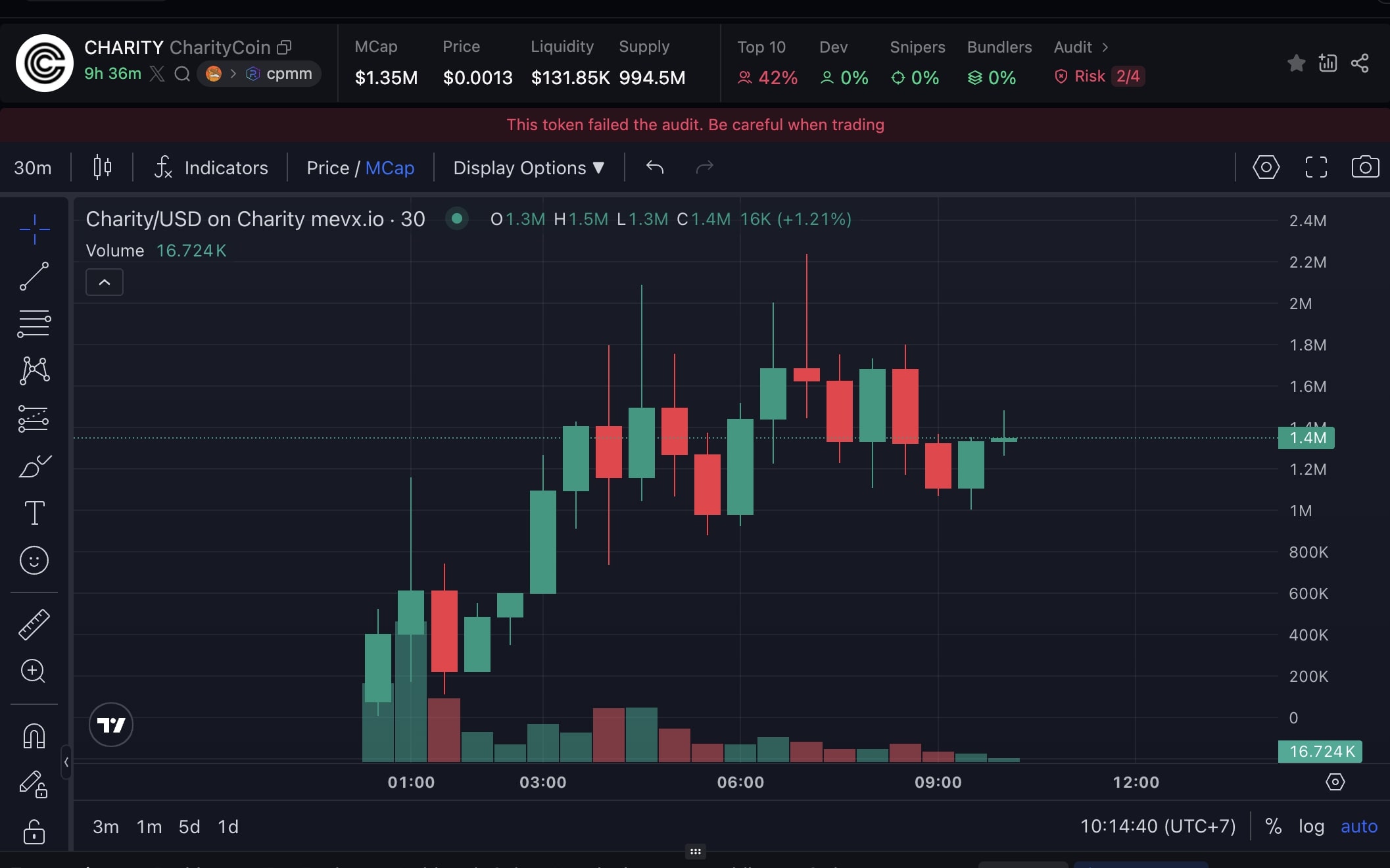Toggle auto scale mode
The image size is (1390, 868).
tap(1359, 826)
